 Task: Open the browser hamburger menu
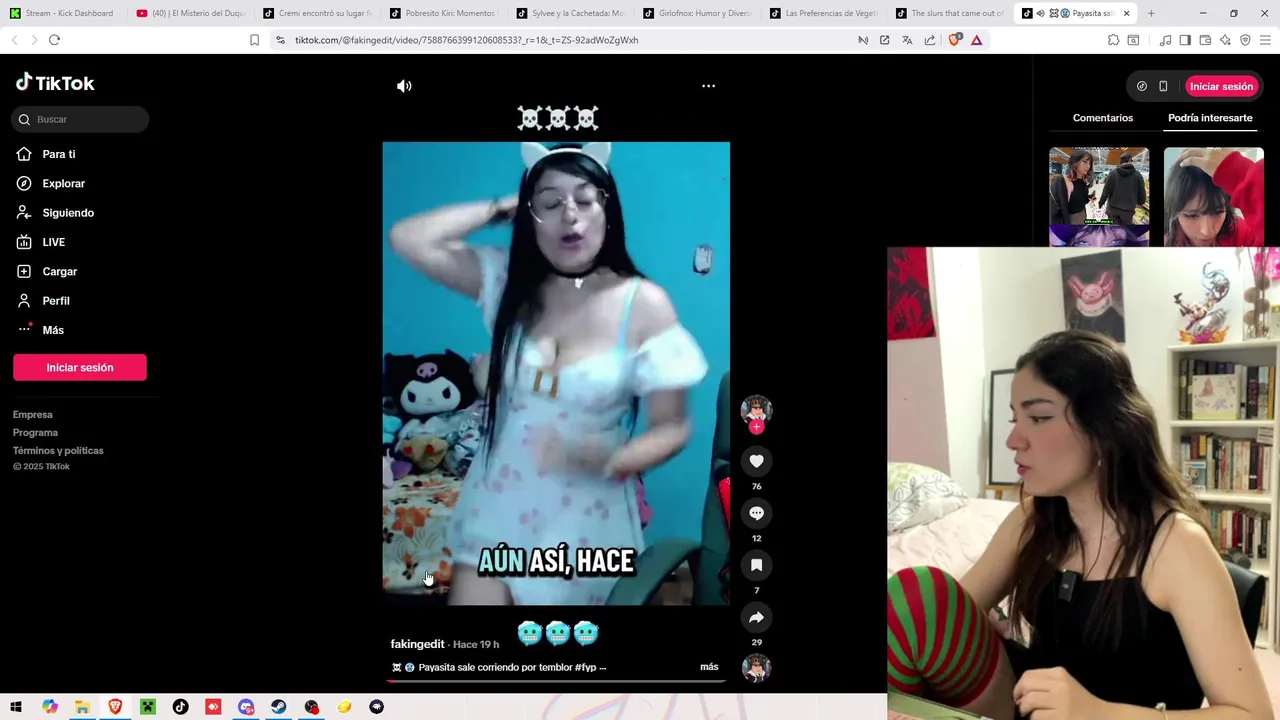tap(1265, 40)
